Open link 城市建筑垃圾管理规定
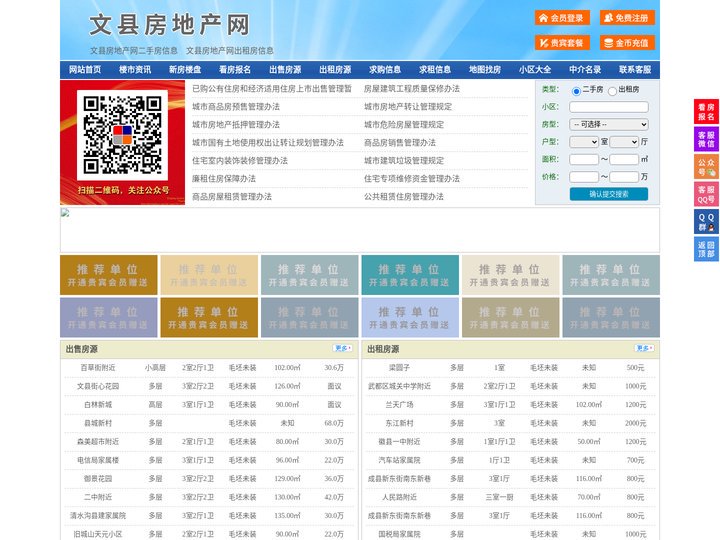The image size is (720, 540). point(404,160)
